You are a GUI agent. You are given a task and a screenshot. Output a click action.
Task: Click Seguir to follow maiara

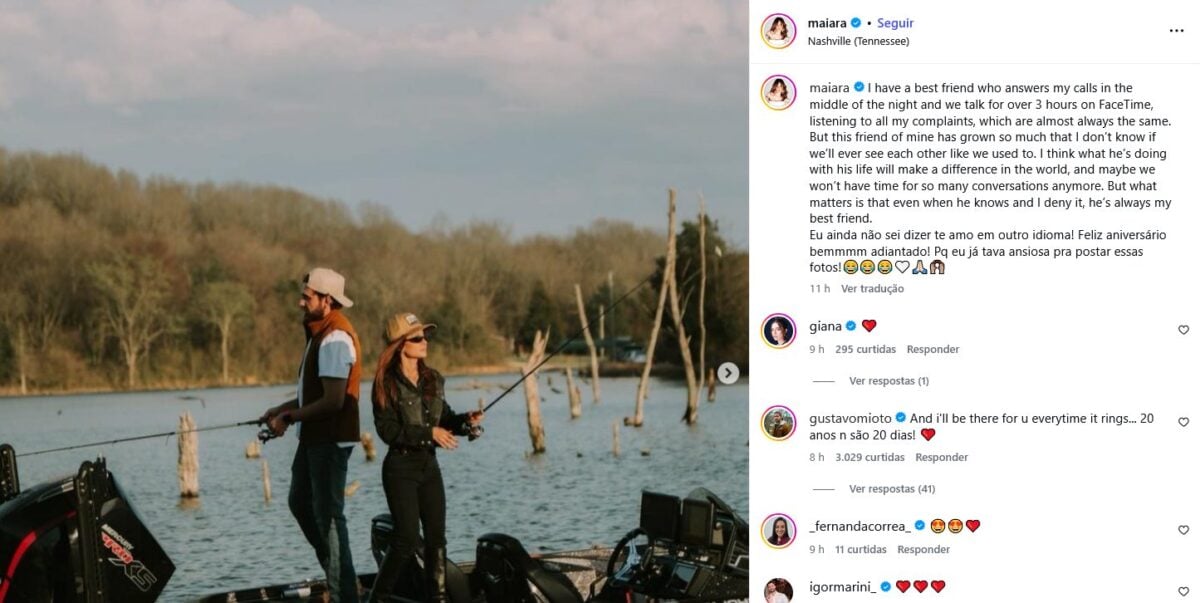click(895, 23)
